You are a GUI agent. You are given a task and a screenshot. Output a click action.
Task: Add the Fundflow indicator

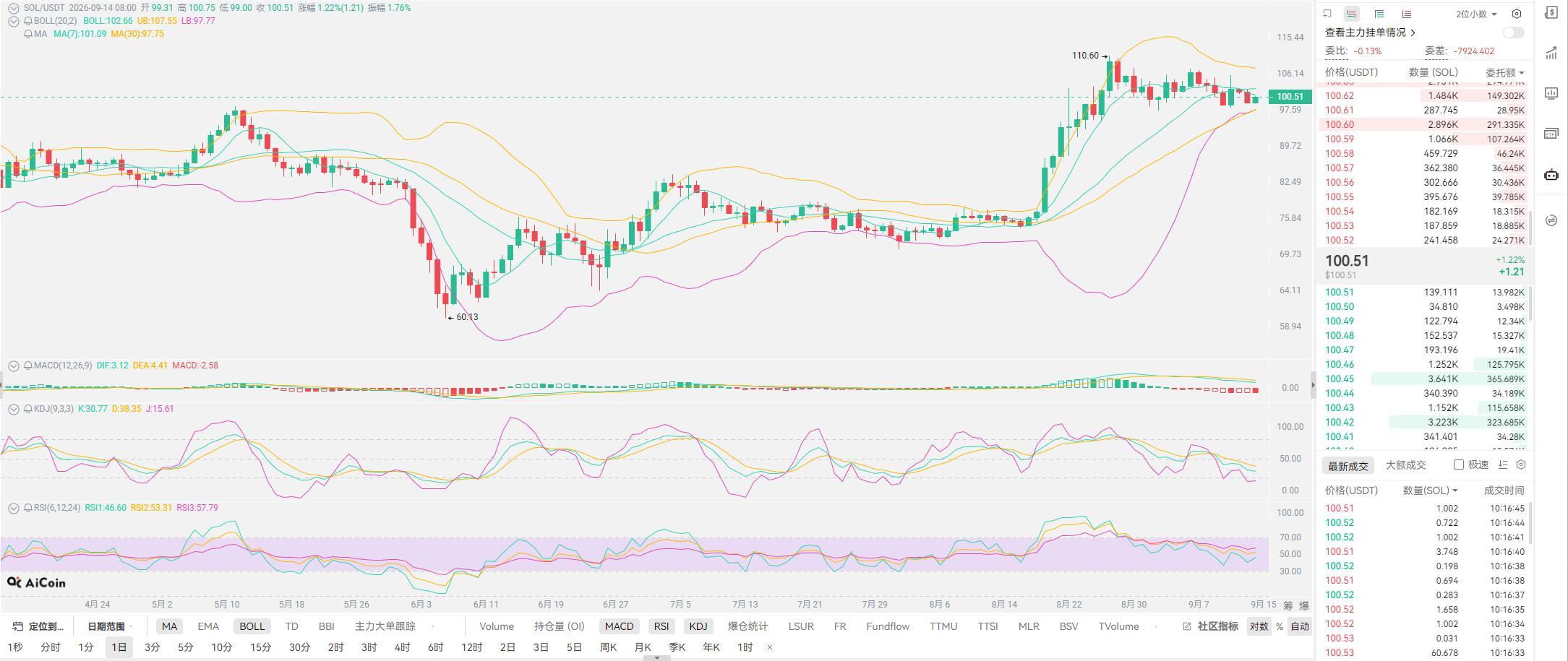888,626
